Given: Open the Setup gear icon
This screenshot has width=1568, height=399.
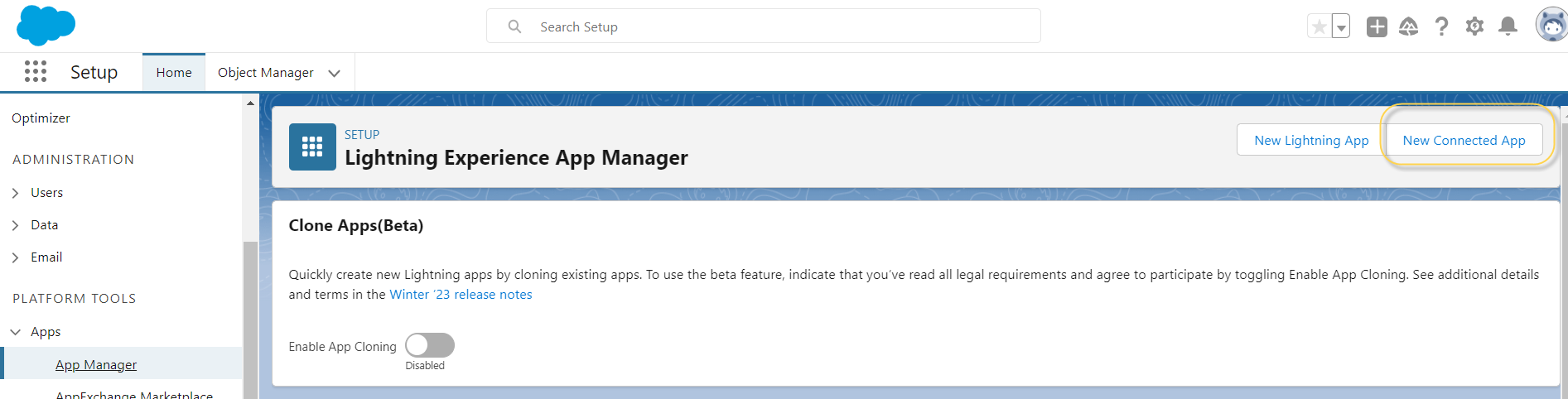Looking at the screenshot, I should [x=1474, y=26].
